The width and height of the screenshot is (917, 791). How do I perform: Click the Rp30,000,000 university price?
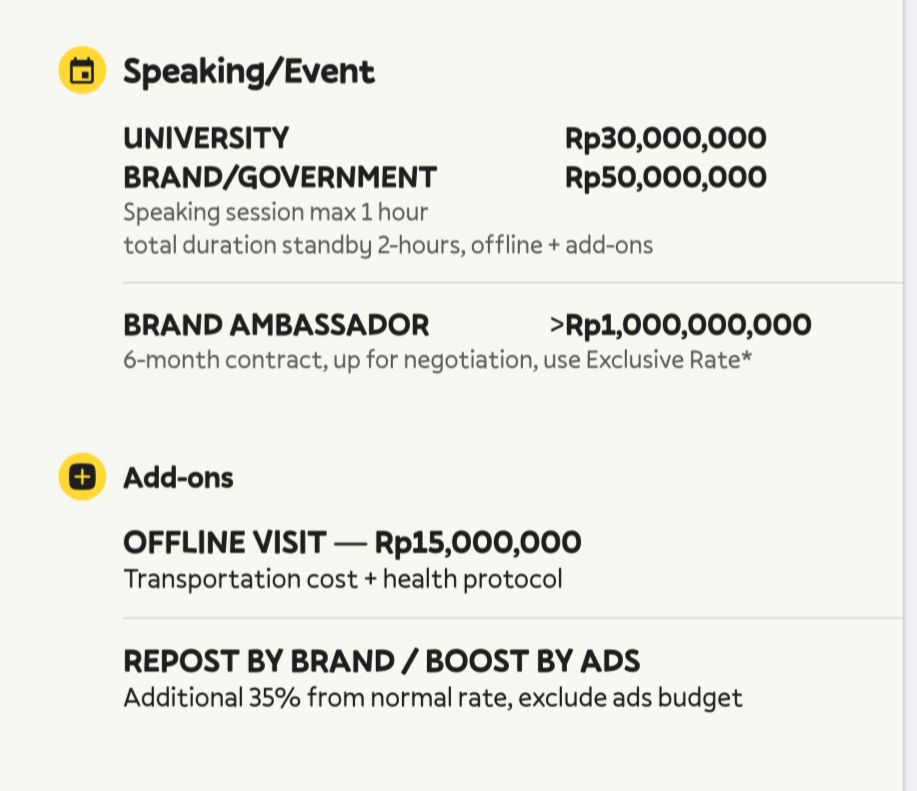click(x=665, y=138)
